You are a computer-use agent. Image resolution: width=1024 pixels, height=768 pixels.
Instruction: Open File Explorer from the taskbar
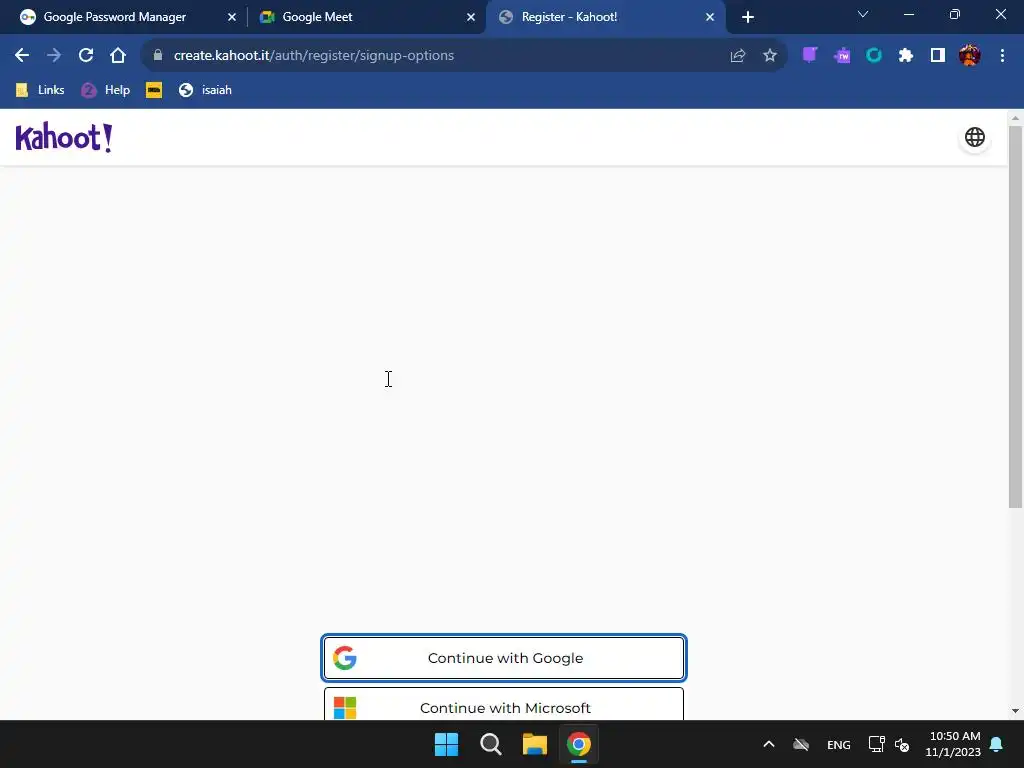(535, 744)
